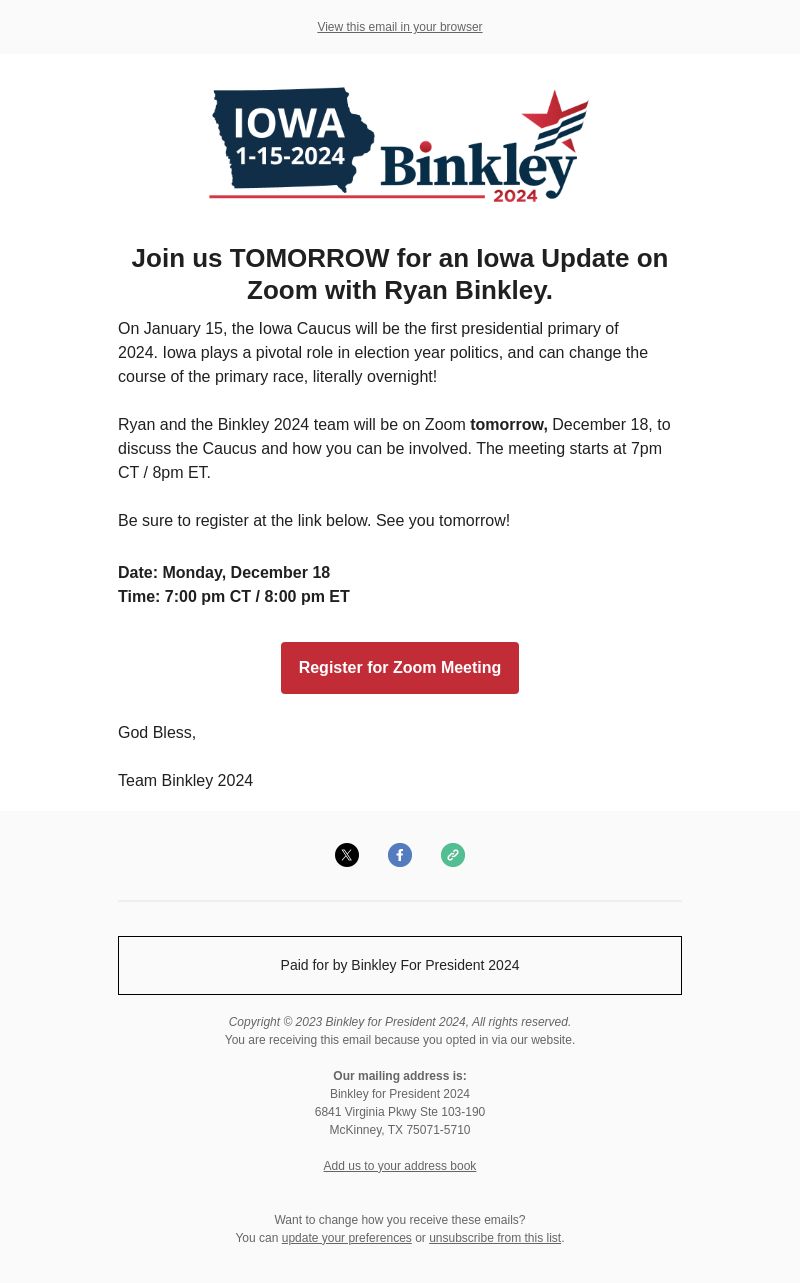Click the 'Paid for by Binkley' disclaimer box
Image resolution: width=800 pixels, height=1283 pixels.
pyautogui.click(x=400, y=965)
